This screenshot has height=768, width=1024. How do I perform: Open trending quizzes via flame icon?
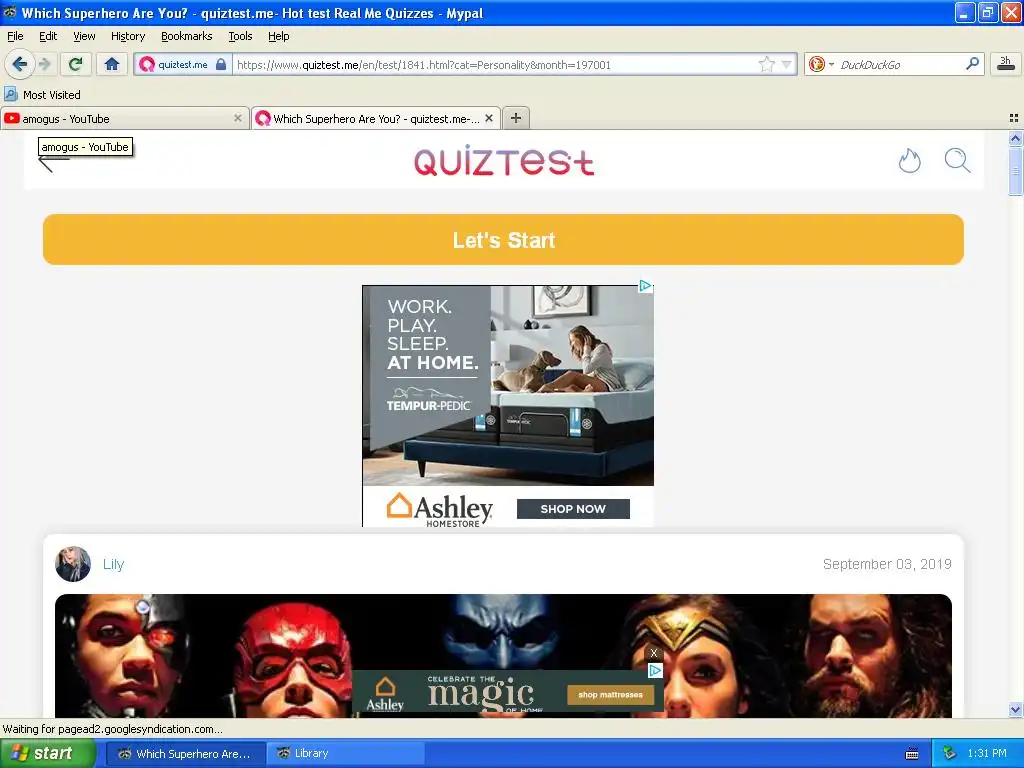909,161
